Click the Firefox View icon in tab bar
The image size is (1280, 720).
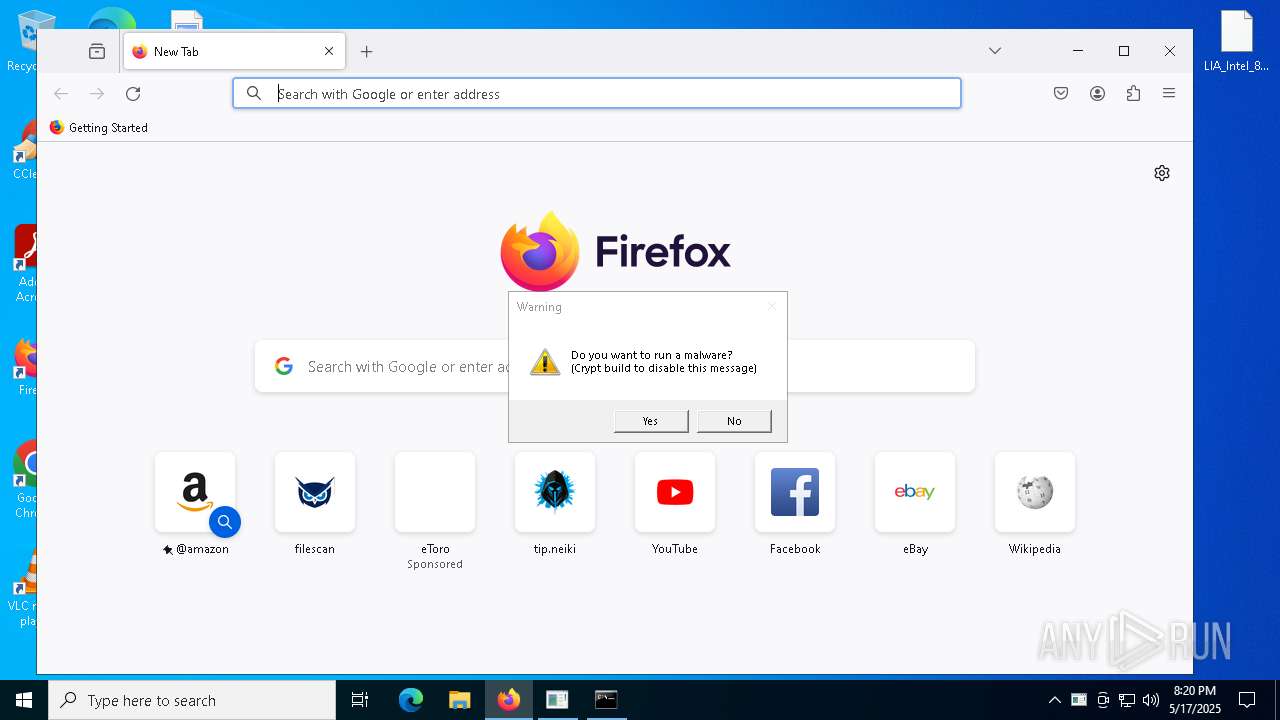pyautogui.click(x=97, y=51)
